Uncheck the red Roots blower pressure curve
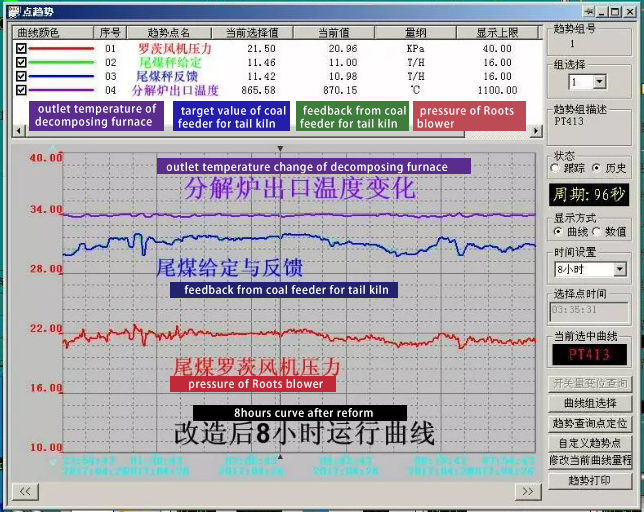644x512 pixels. tap(21, 48)
